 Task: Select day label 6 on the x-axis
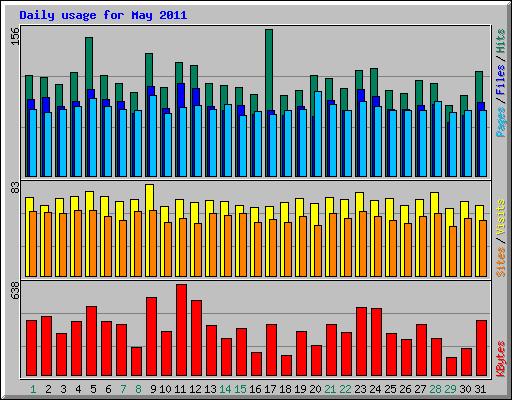click(108, 389)
